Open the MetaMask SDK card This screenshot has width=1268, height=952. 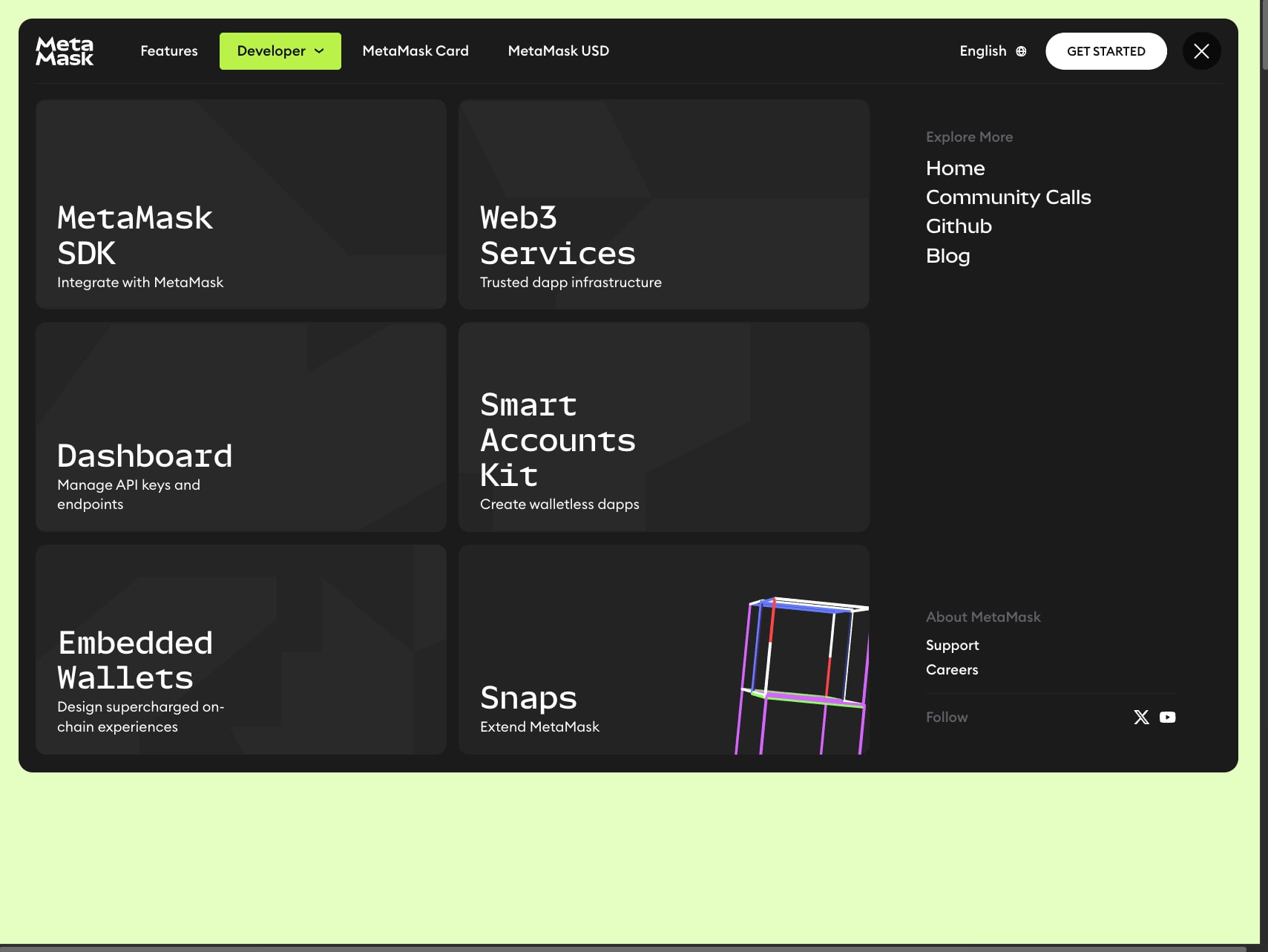pos(241,204)
